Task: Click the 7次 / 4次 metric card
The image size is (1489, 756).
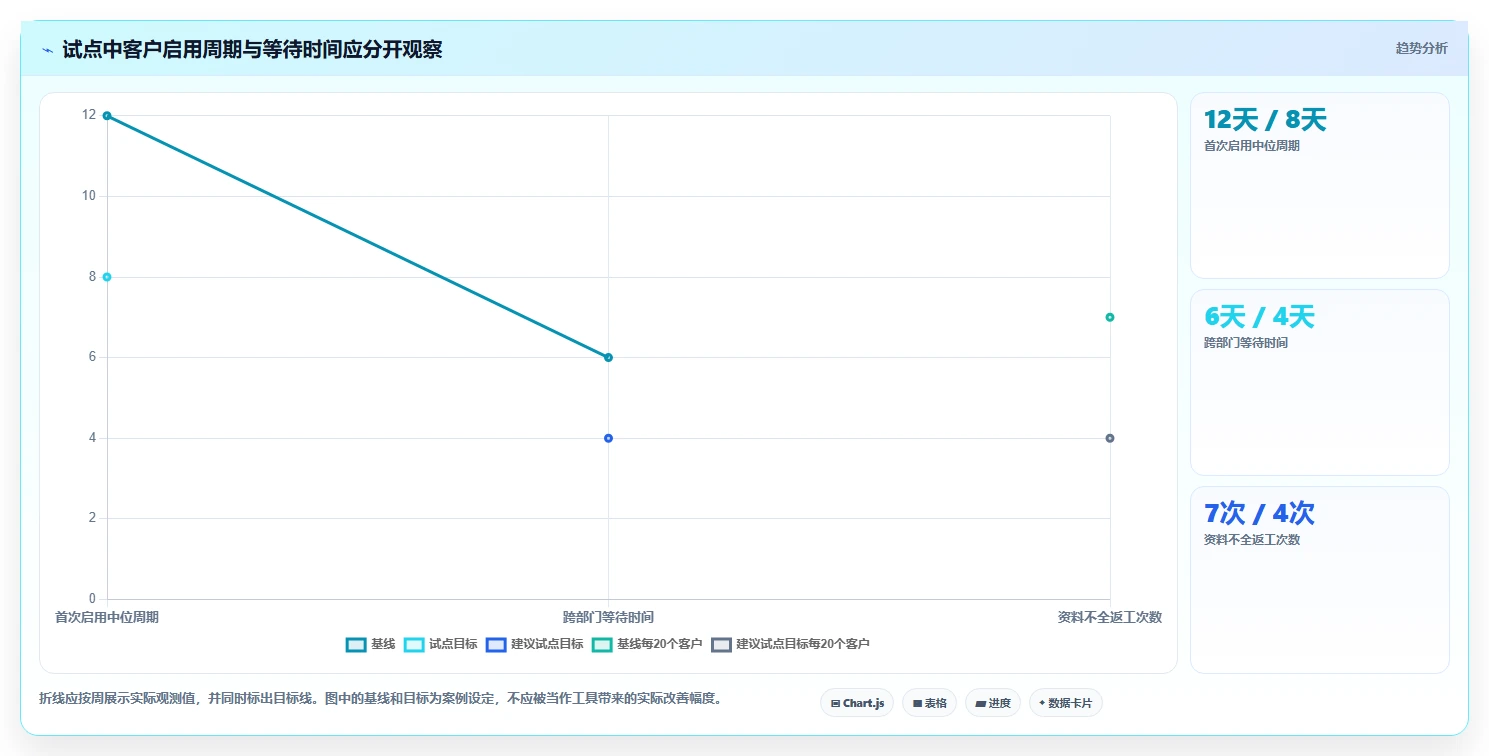Action: (1319, 580)
